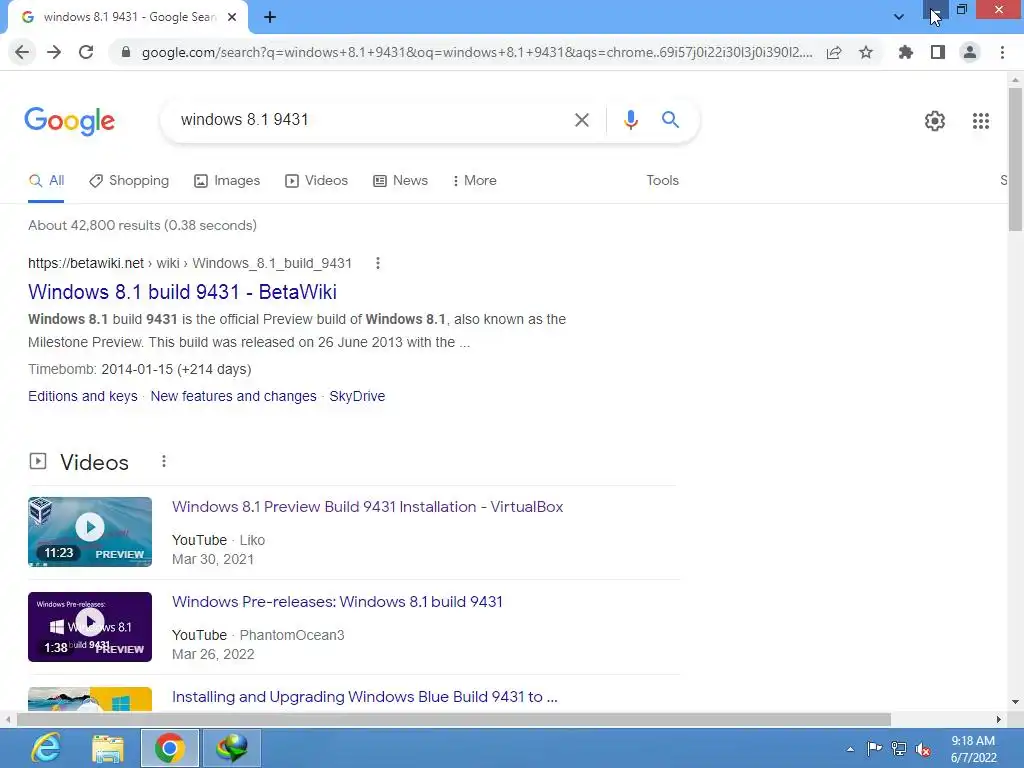Screen dimensions: 1024x768
Task: Open the Chrome profile avatar
Action: tap(970, 52)
